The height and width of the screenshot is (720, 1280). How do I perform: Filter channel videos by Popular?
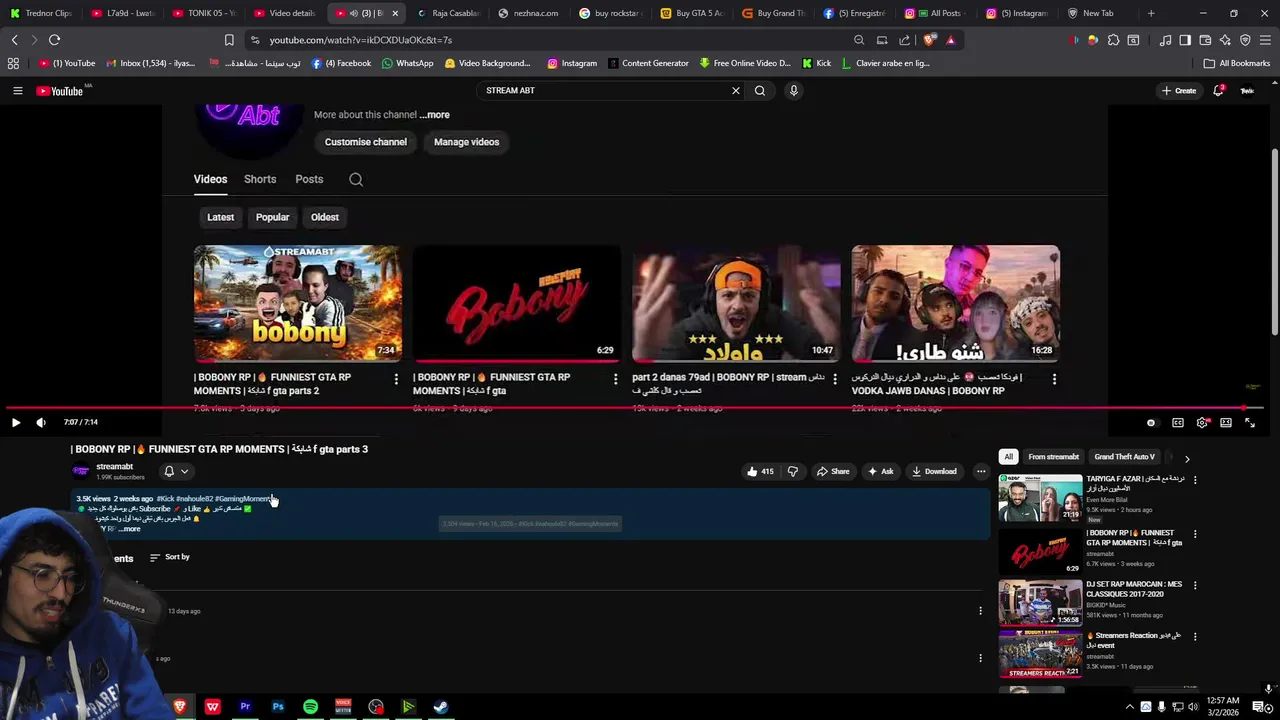click(272, 217)
